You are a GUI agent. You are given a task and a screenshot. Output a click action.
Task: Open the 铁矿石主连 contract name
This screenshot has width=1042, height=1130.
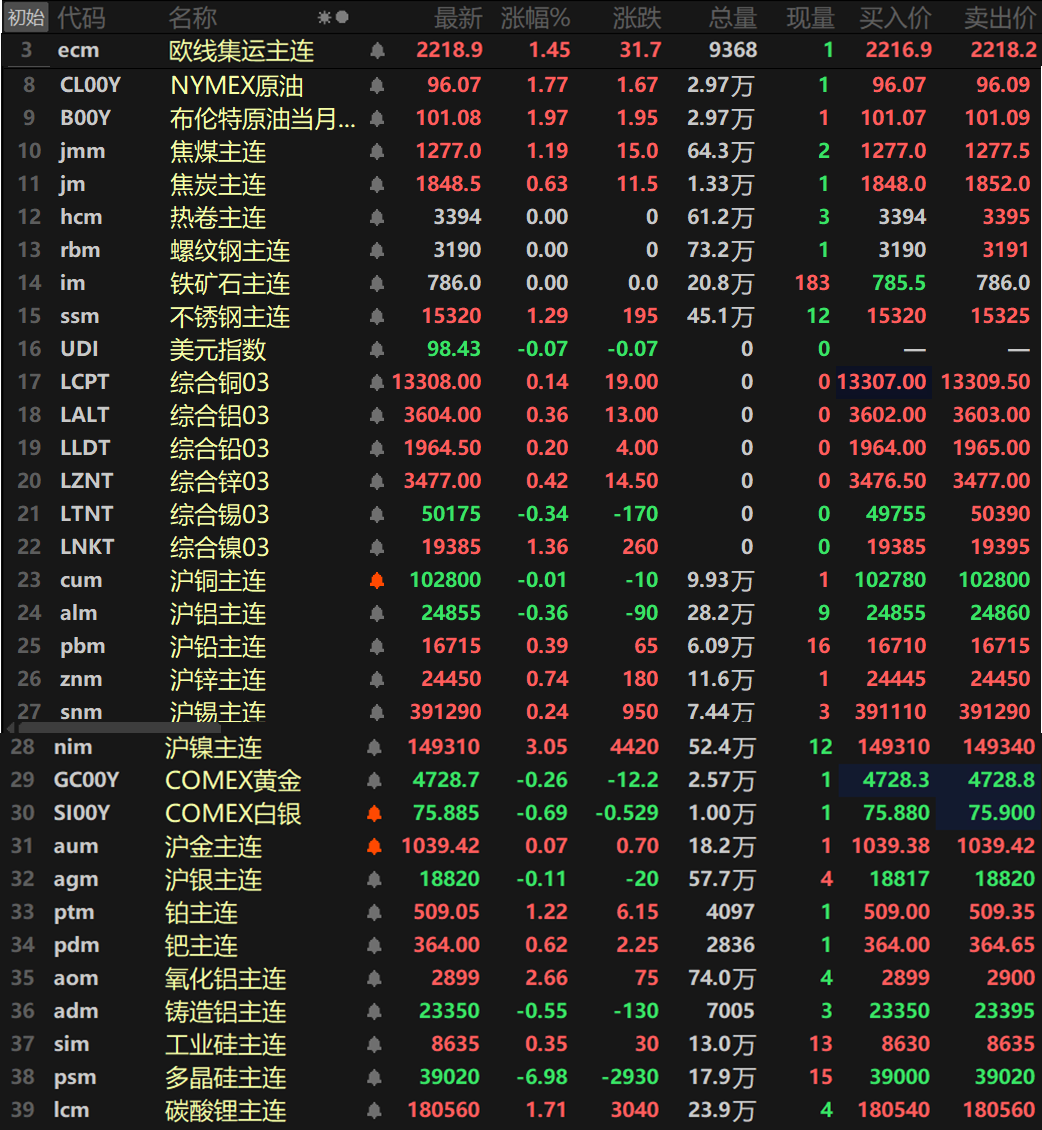point(230,284)
